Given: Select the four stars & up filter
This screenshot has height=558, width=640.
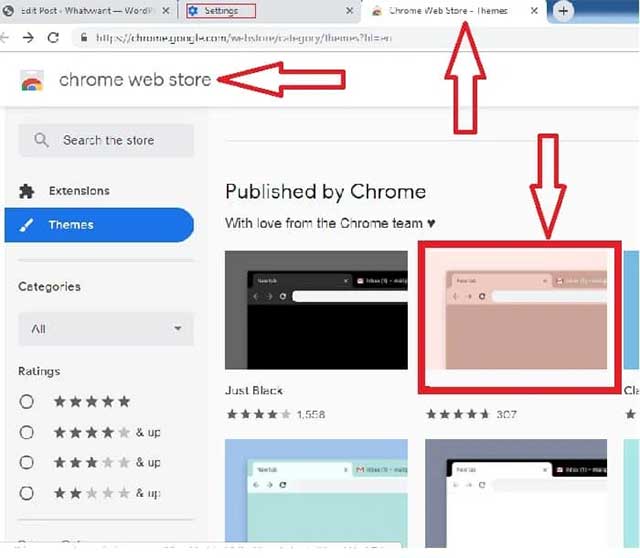Looking at the screenshot, I should [x=27, y=432].
